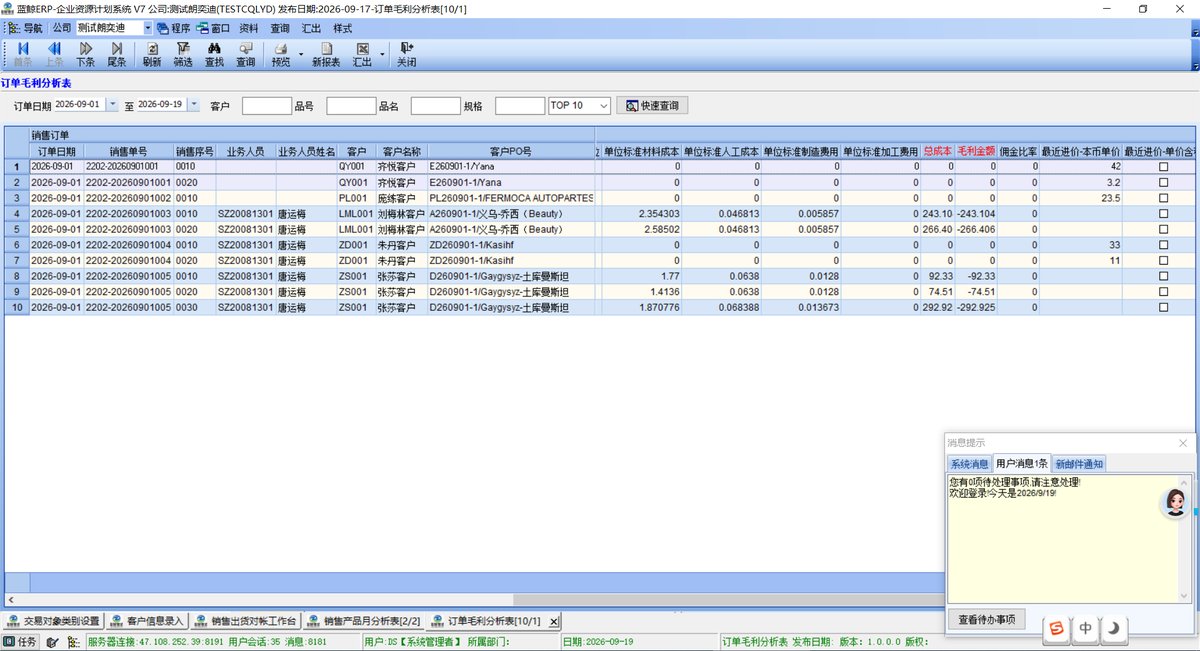Click the 刷新 refresh toolbar icon
This screenshot has height=651, width=1200.
(x=152, y=53)
